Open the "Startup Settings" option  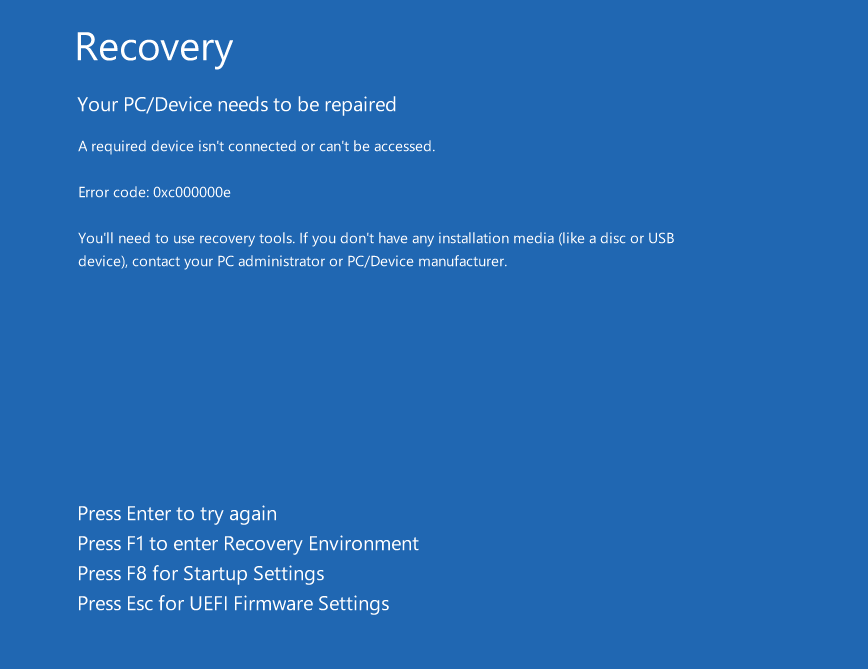click(253, 574)
